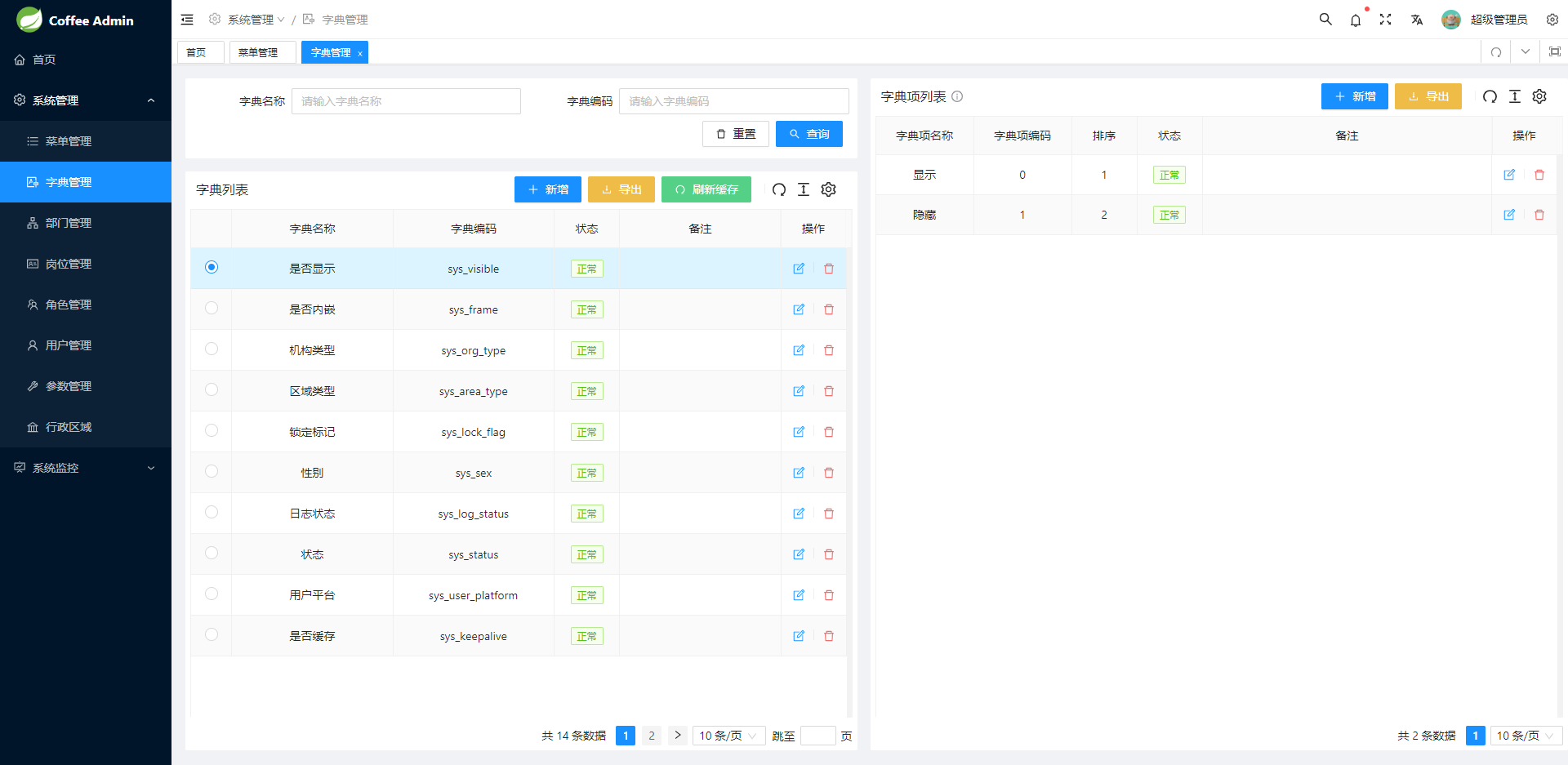1568x765 pixels.
Task: Select the 机构类型 row radio button
Action: 212,349
